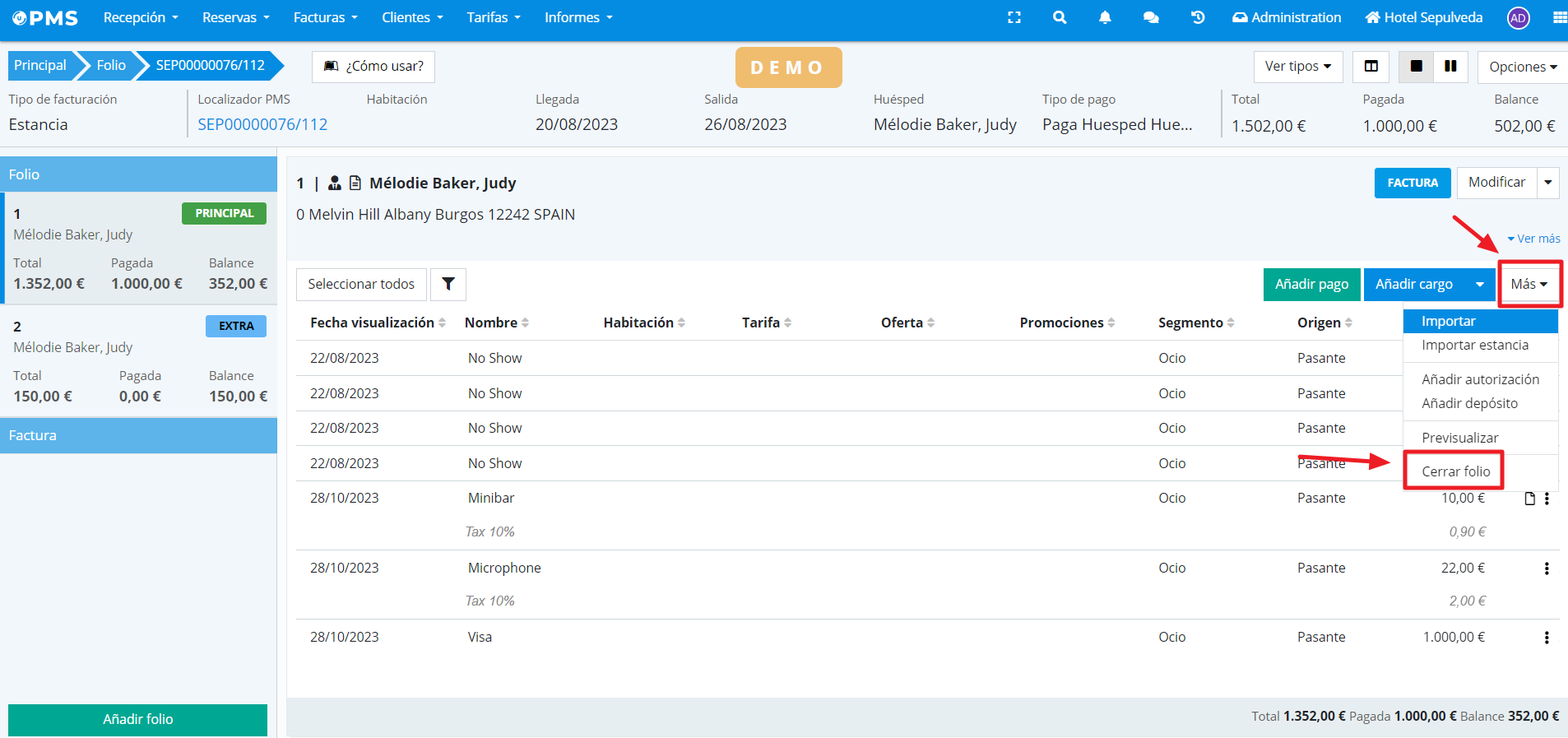Image resolution: width=1568 pixels, height=738 pixels.
Task: Click the fullscreen icon in top bar
Action: pos(1014,17)
